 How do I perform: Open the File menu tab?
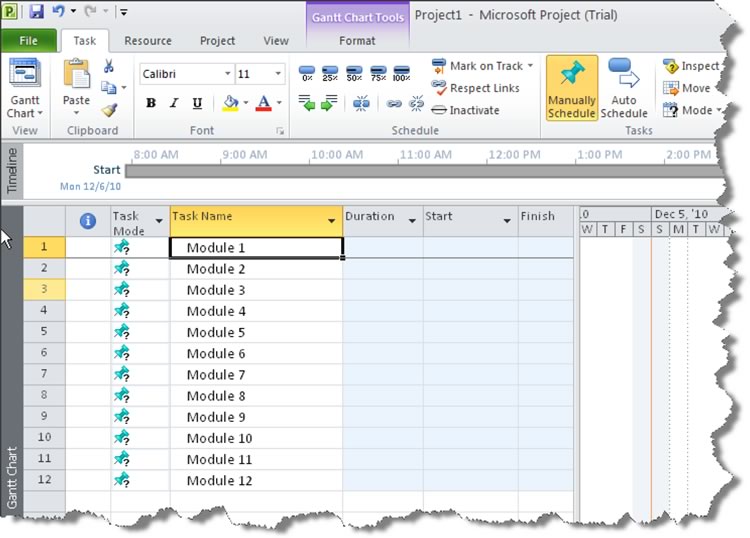coord(28,41)
